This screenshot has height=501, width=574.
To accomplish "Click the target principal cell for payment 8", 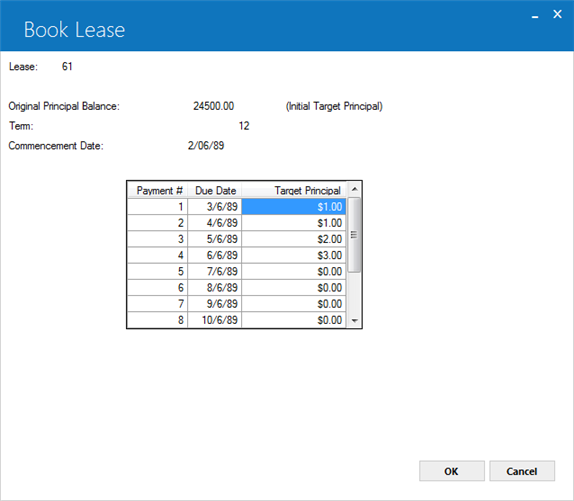I will 294,320.
